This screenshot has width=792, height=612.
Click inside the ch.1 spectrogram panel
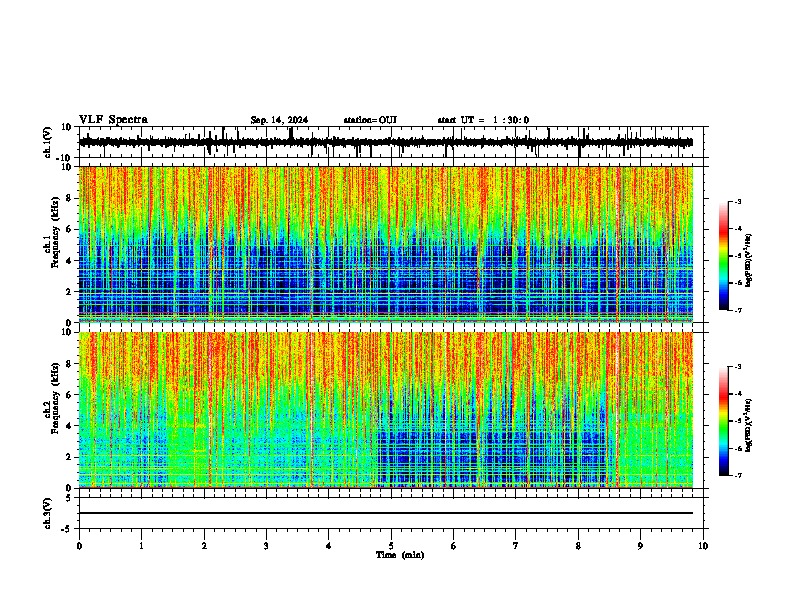click(386, 244)
